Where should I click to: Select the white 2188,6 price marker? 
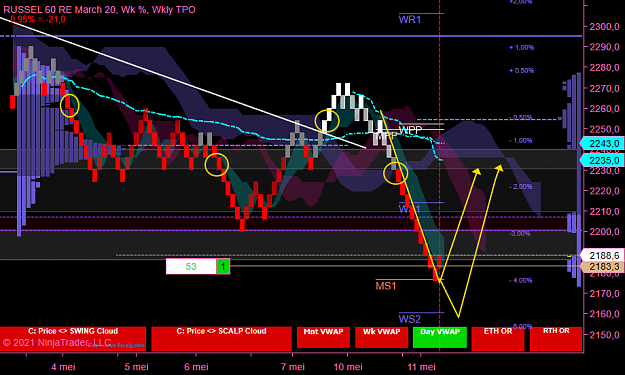[602, 255]
